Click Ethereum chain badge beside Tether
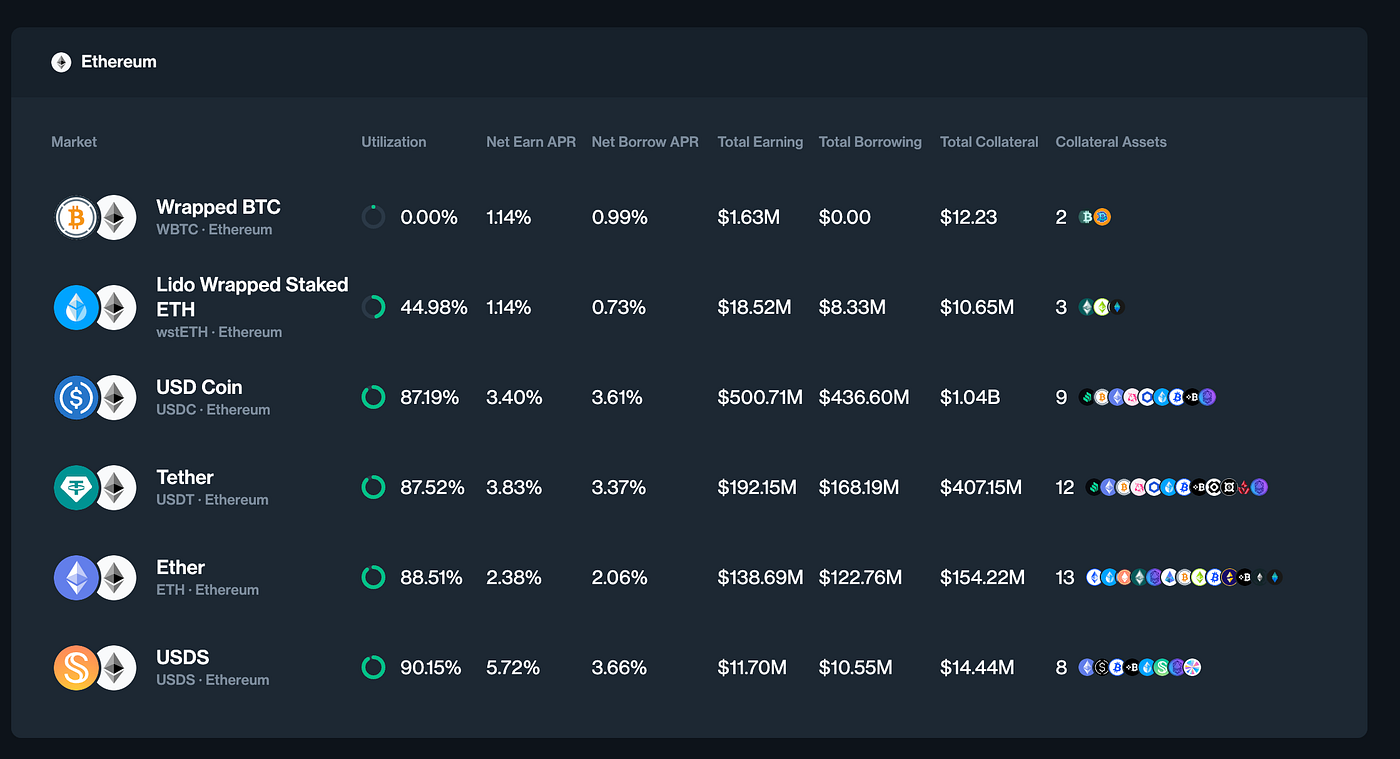 pos(115,487)
